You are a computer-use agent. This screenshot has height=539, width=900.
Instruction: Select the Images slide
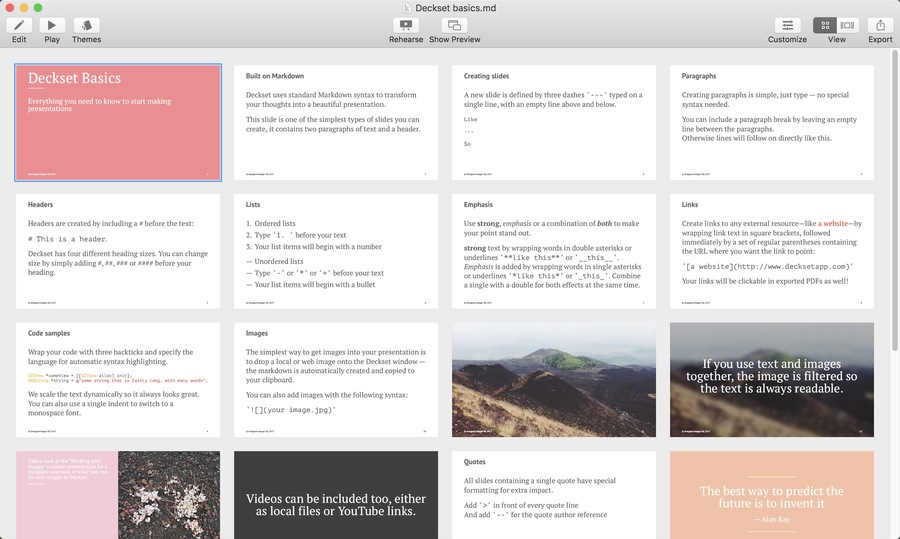tap(336, 379)
